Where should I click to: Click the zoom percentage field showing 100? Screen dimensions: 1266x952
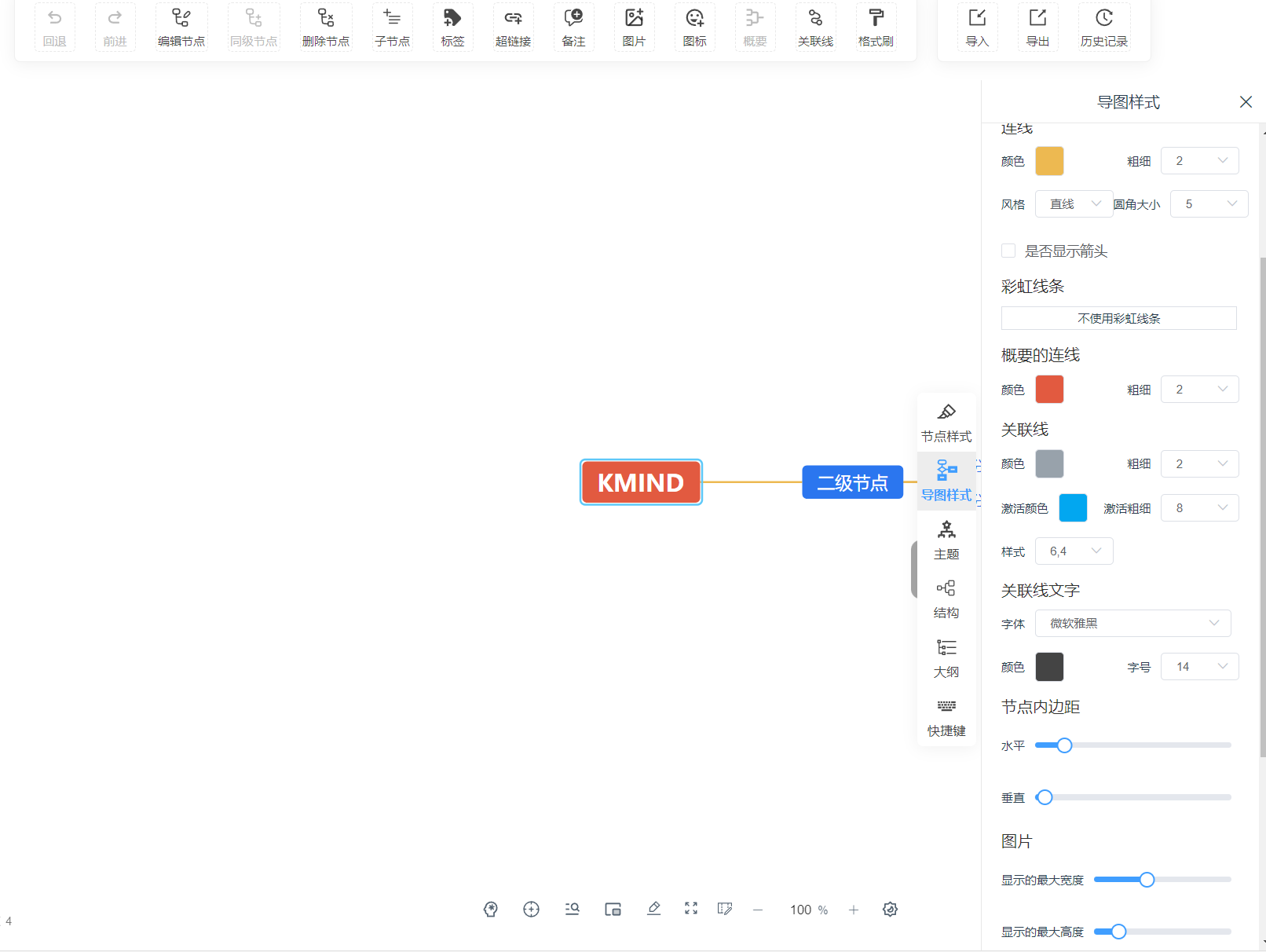coord(801,910)
